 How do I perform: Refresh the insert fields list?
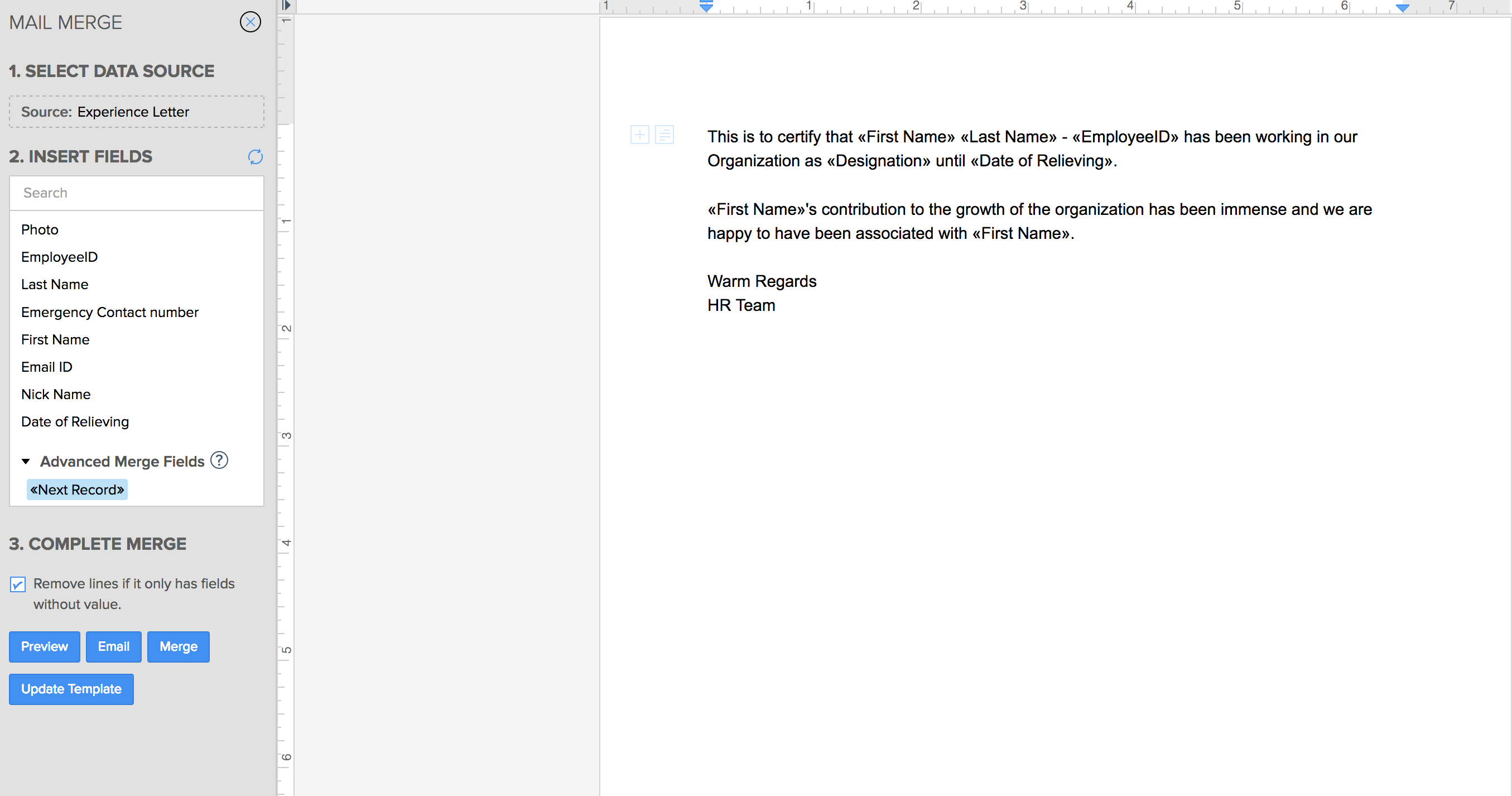pos(256,157)
